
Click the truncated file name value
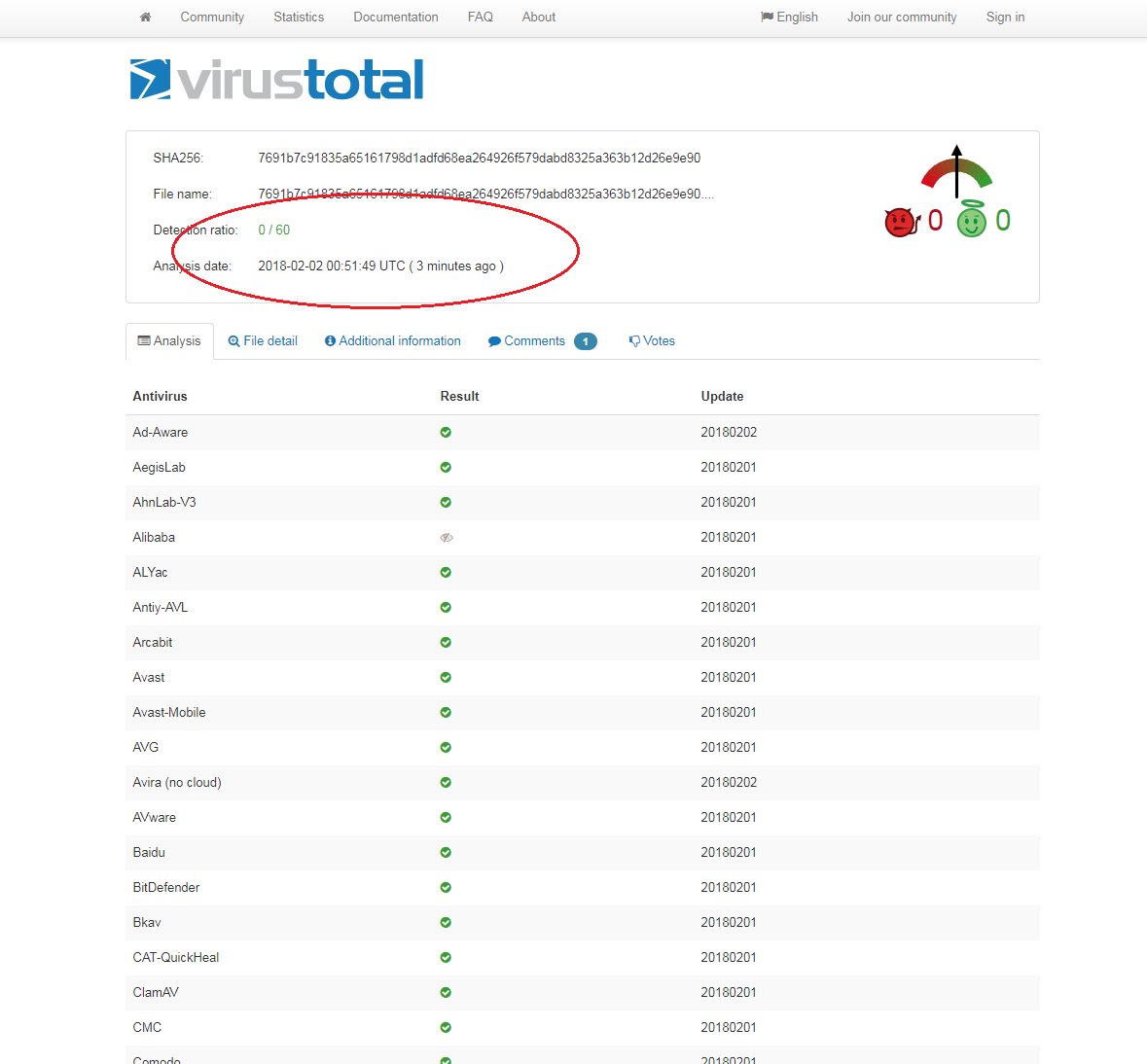point(485,194)
